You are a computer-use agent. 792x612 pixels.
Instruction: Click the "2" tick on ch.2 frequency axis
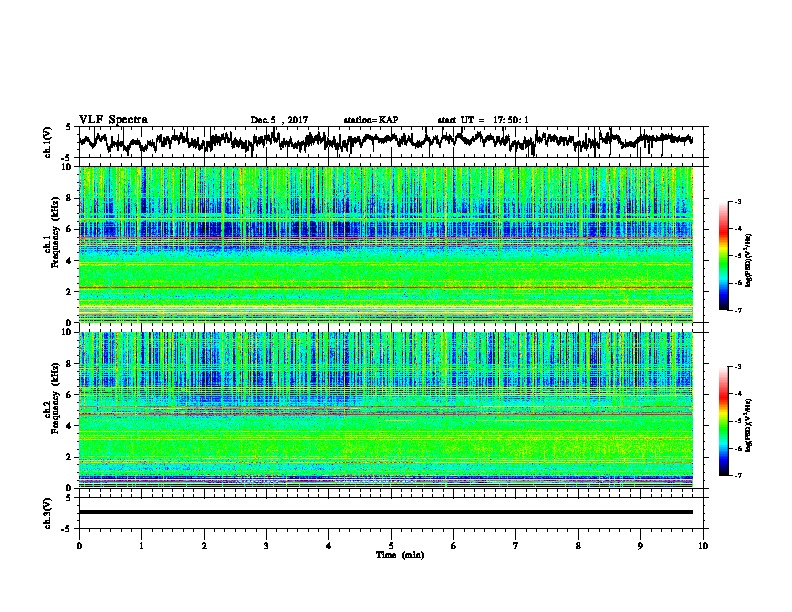(71, 457)
